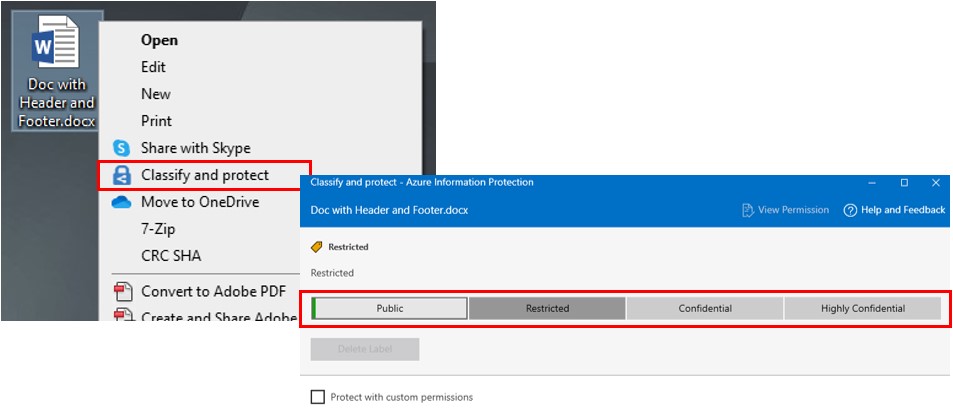The height and width of the screenshot is (418, 953).
Task: Apply the Public classification label
Action: pyautogui.click(x=390, y=309)
